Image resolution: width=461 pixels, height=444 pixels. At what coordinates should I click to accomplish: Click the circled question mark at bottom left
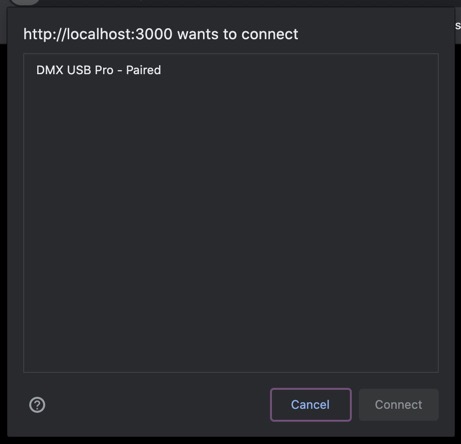pos(37,405)
